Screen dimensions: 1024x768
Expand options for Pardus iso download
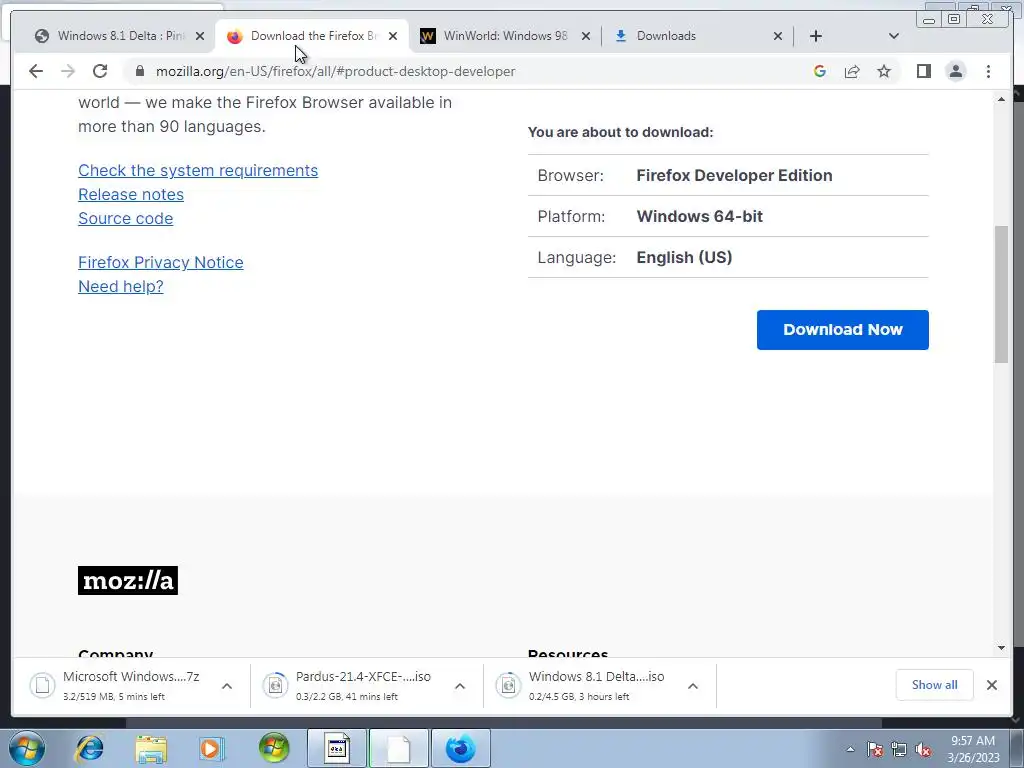click(460, 686)
